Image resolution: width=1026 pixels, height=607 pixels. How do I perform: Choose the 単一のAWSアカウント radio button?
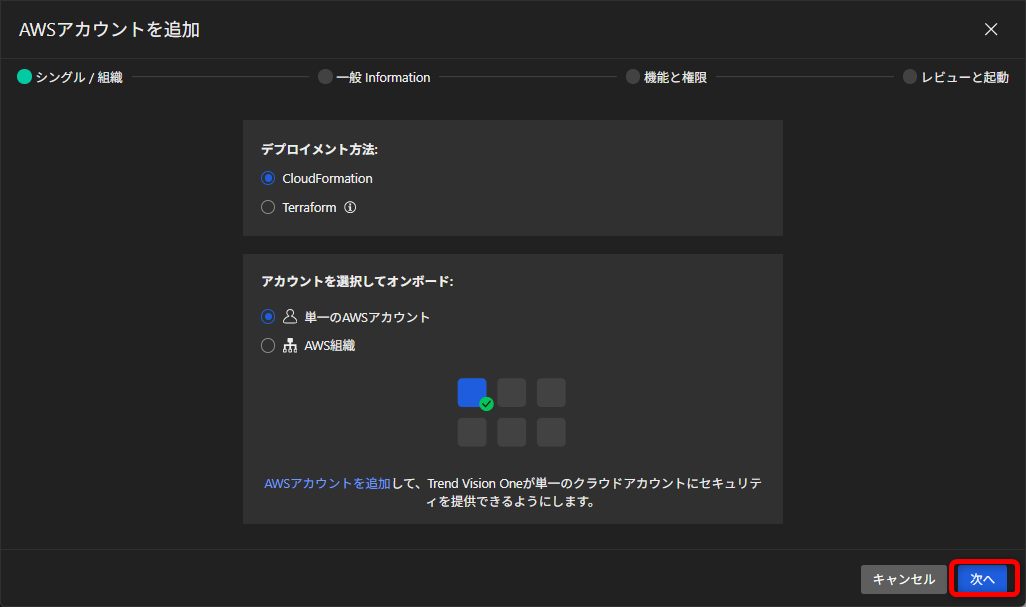pyautogui.click(x=268, y=317)
